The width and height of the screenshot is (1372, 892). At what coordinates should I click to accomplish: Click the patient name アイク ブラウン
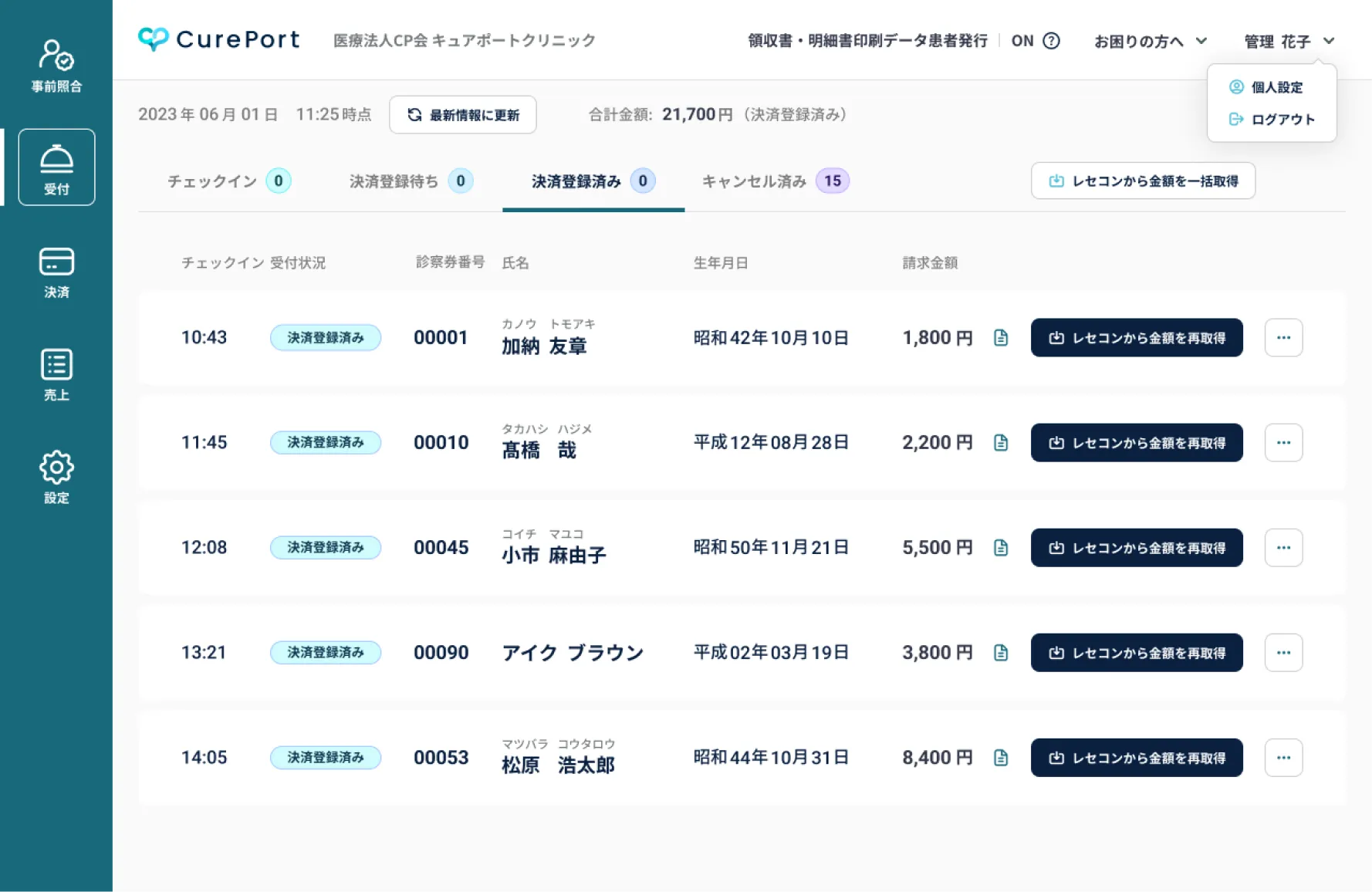pos(573,653)
